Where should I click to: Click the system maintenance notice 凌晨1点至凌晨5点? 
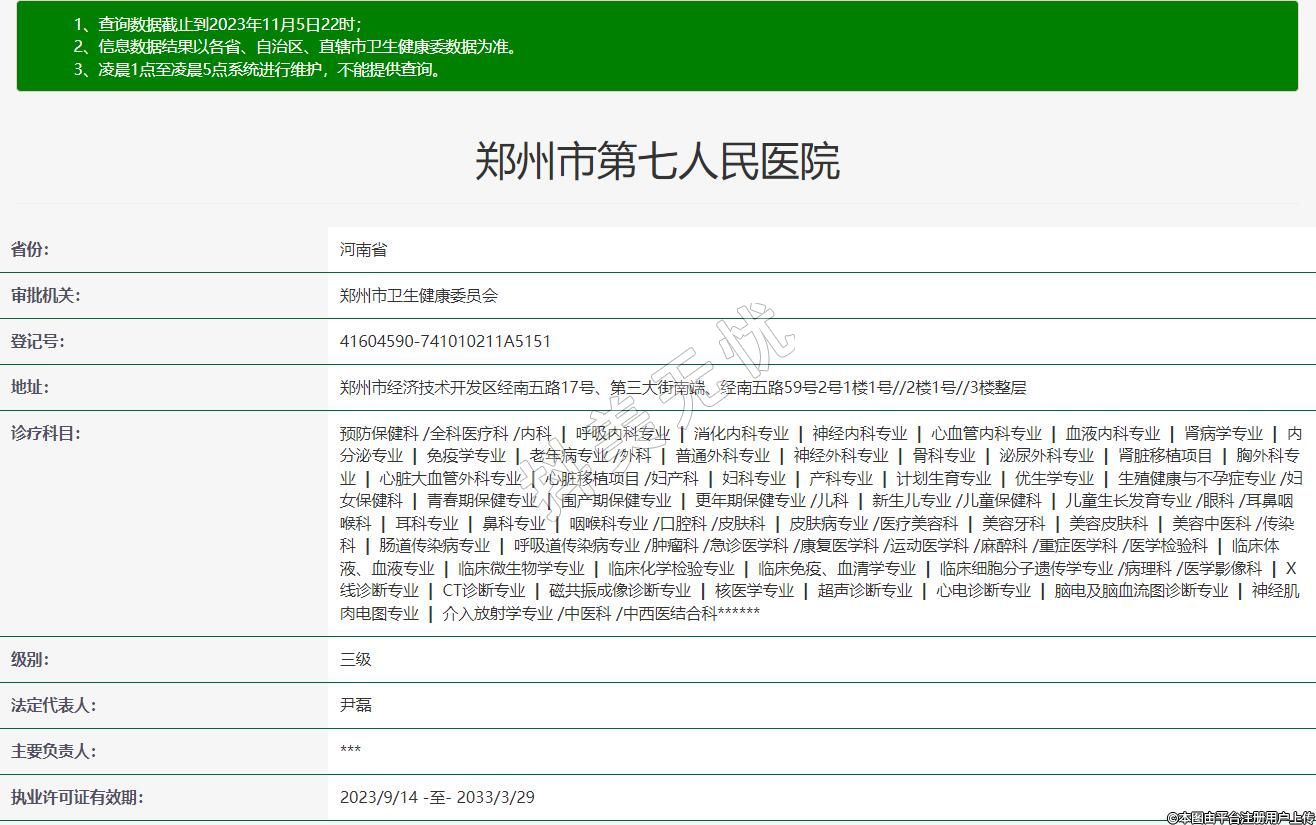coord(258,70)
